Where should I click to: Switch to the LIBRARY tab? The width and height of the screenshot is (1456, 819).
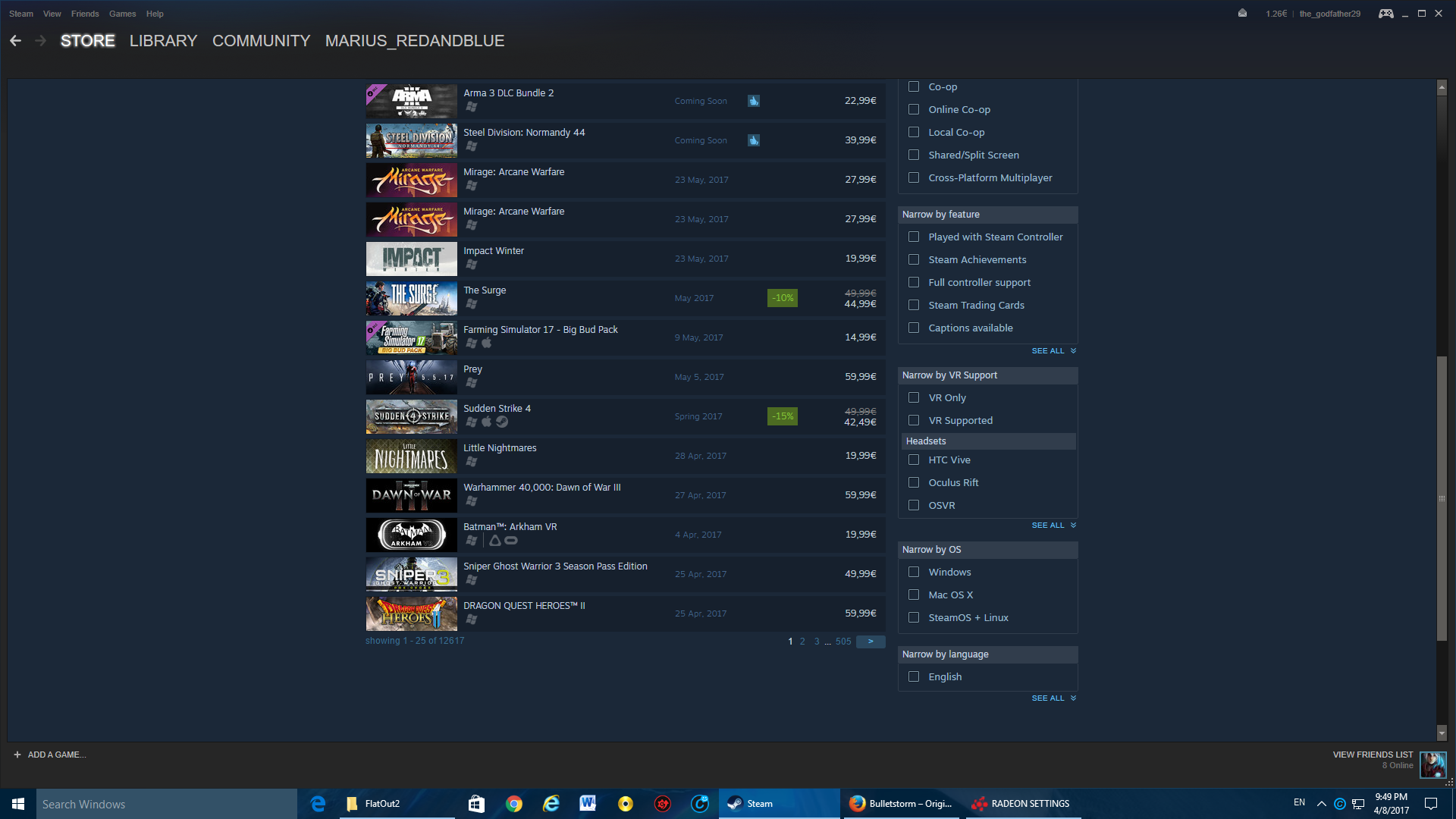[x=163, y=41]
